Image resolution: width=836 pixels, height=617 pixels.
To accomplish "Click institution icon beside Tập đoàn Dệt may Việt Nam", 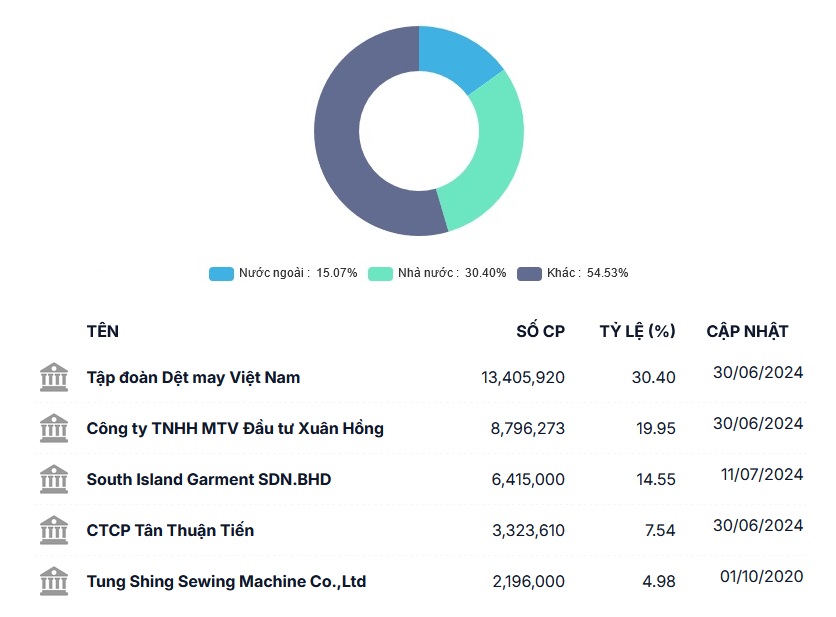I will (54, 377).
